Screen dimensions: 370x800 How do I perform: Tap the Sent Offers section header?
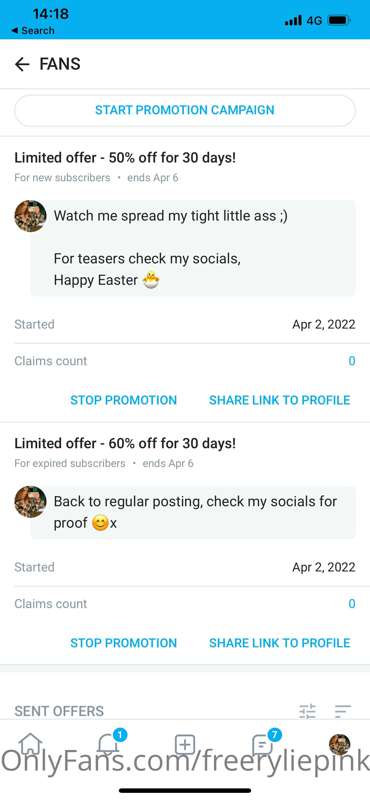click(x=59, y=711)
